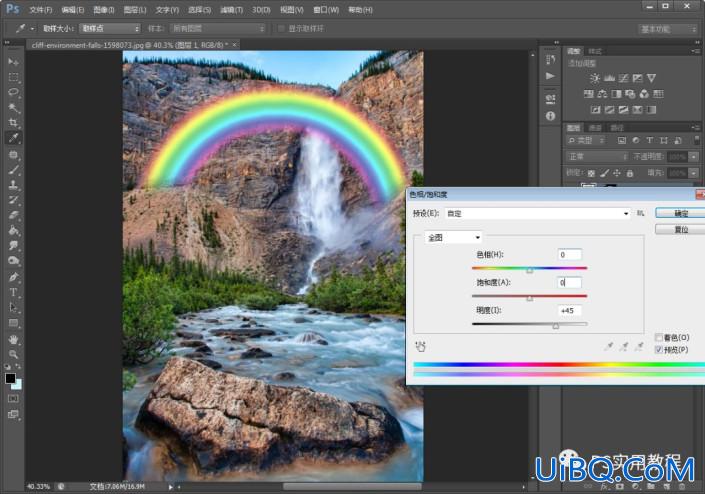
Task: Open the History panel icon
Action: point(550,60)
